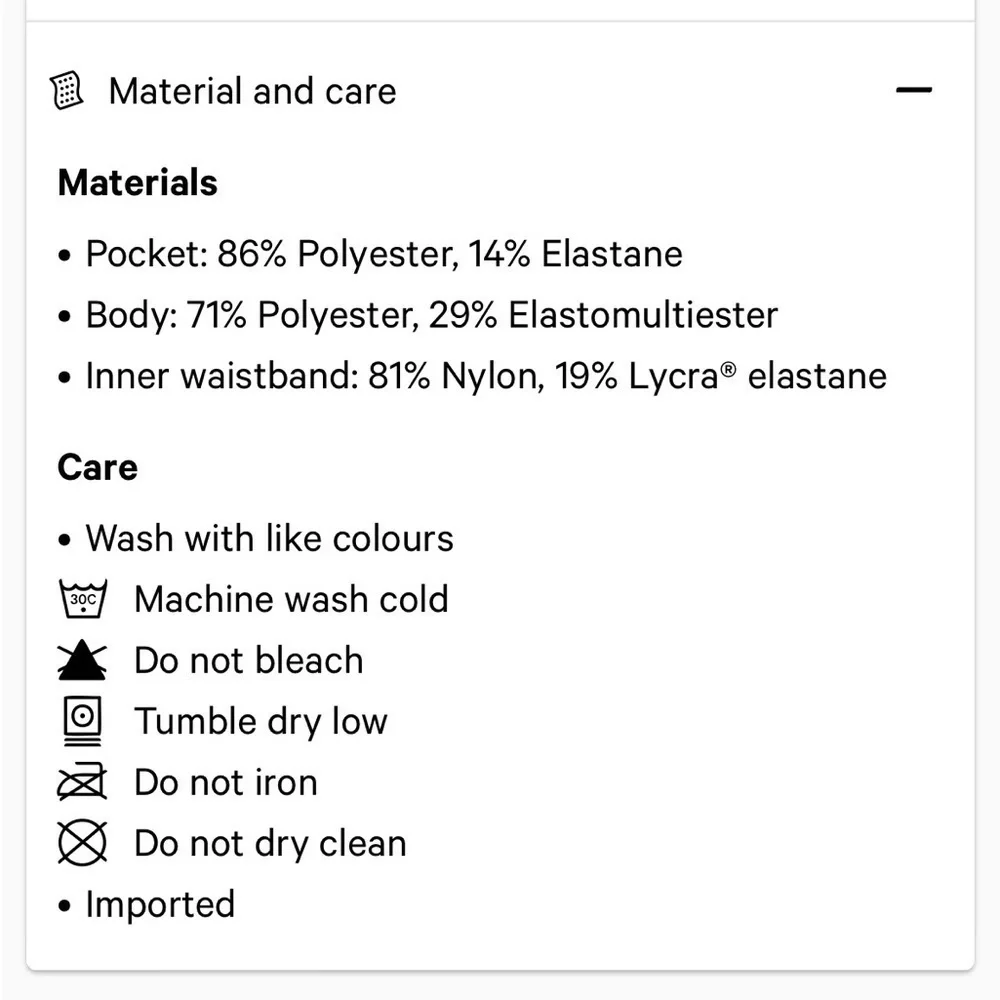The width and height of the screenshot is (1000, 1000).
Task: Select the Tumble dry low label
Action: click(x=260, y=721)
